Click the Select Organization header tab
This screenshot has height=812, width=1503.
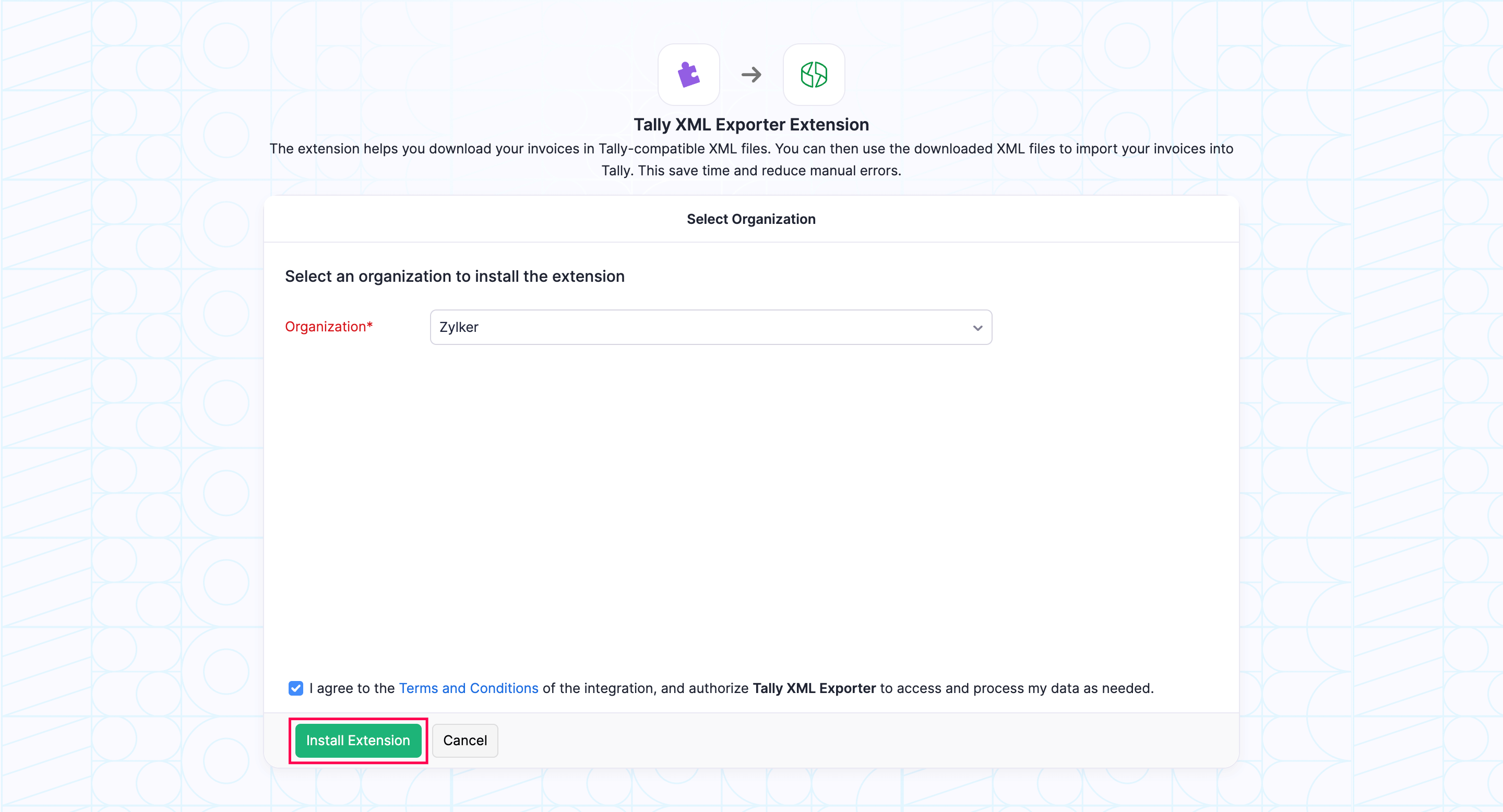point(751,219)
